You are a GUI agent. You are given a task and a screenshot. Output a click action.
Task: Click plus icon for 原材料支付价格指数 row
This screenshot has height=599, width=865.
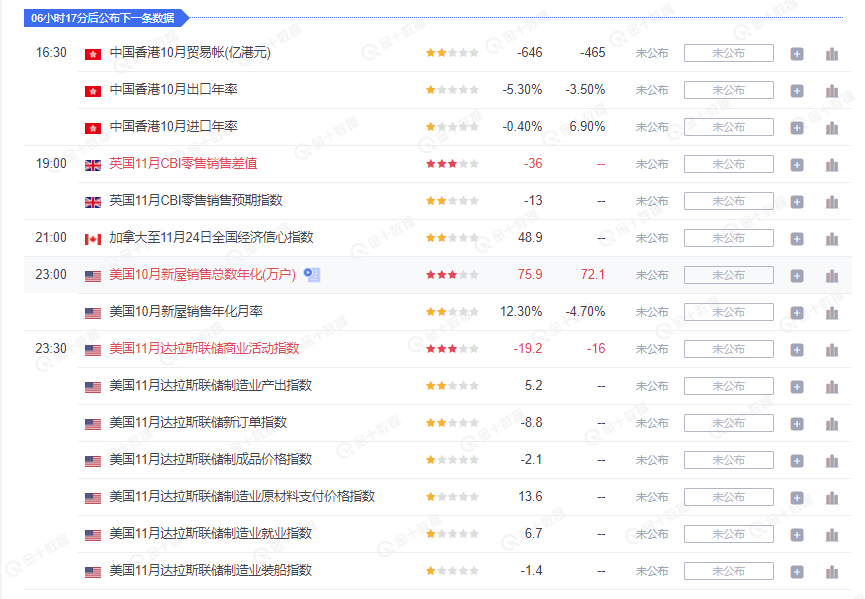click(x=797, y=498)
